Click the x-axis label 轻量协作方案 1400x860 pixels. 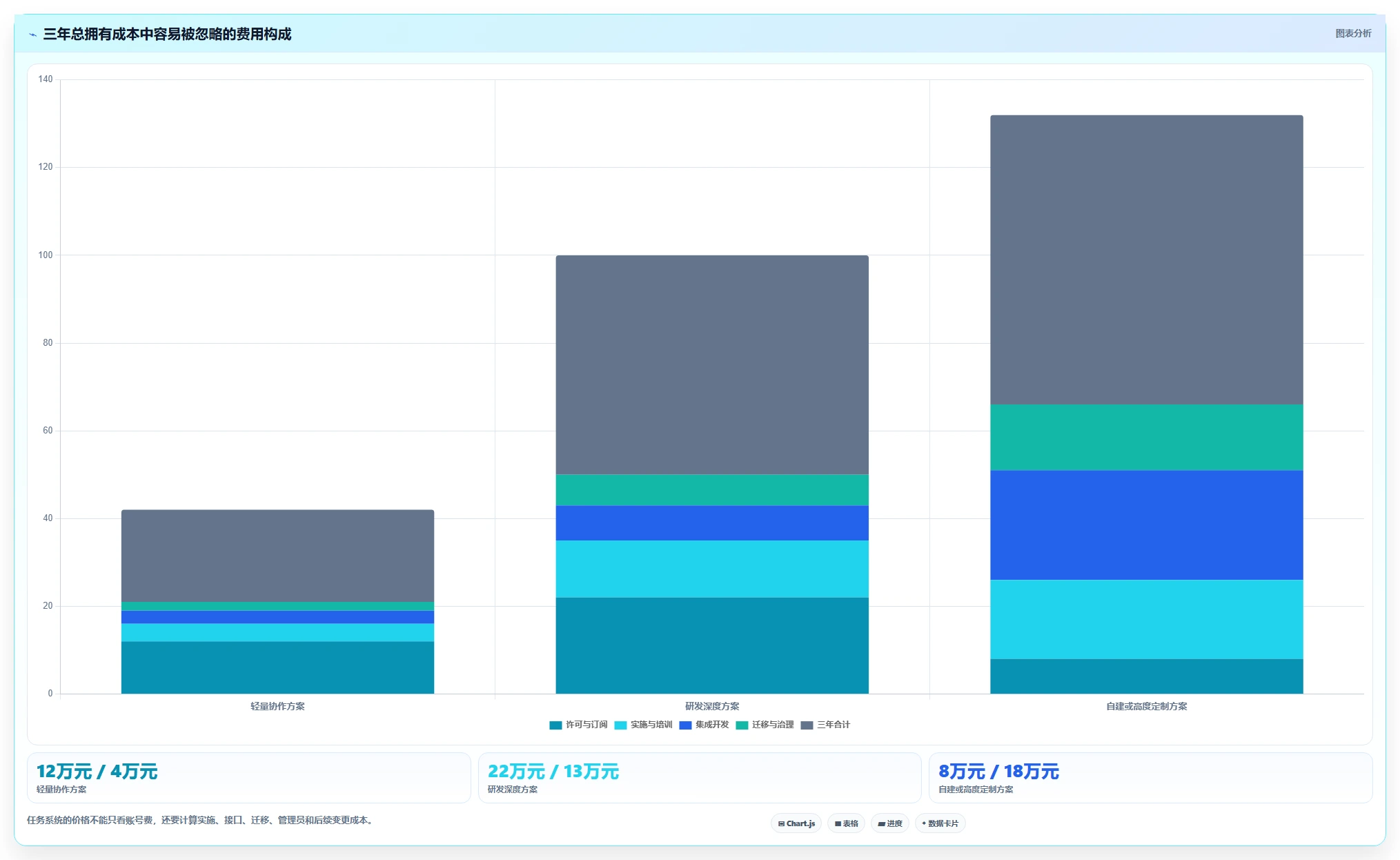point(277,706)
